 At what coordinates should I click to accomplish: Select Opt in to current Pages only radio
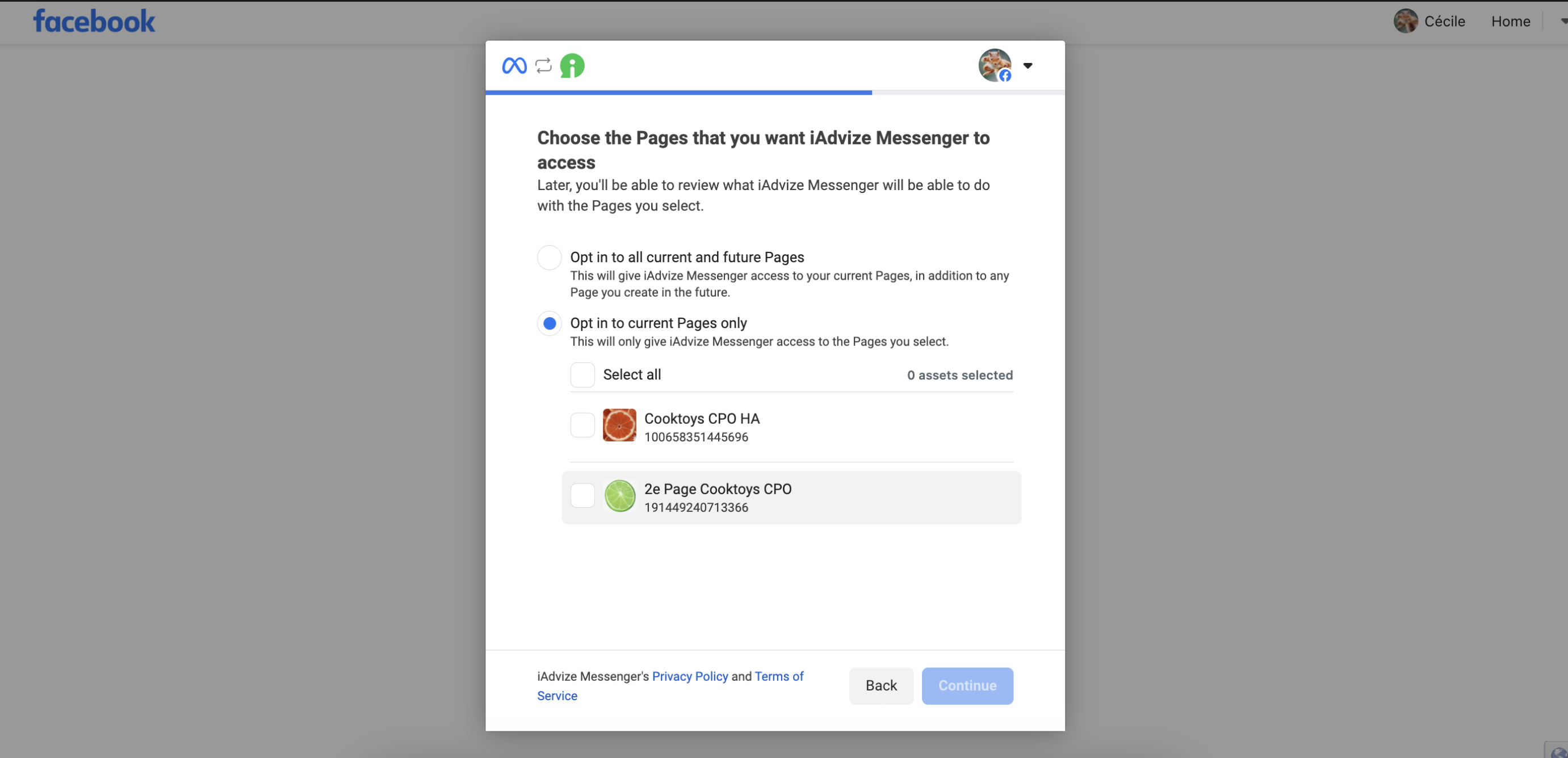click(x=549, y=323)
